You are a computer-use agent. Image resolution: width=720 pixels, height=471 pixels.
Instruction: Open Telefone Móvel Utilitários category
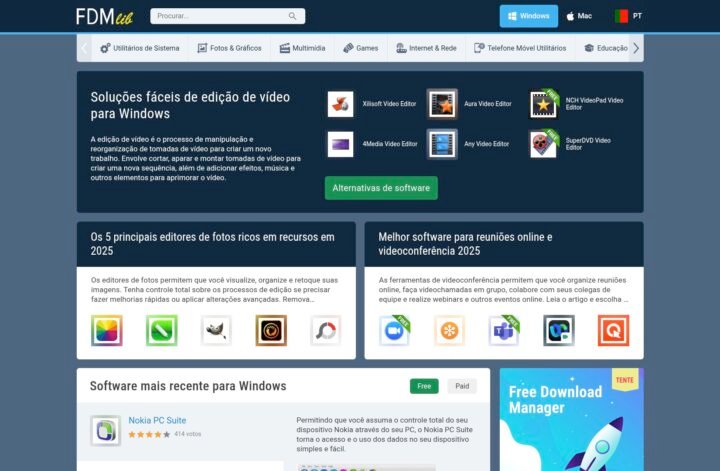point(520,48)
